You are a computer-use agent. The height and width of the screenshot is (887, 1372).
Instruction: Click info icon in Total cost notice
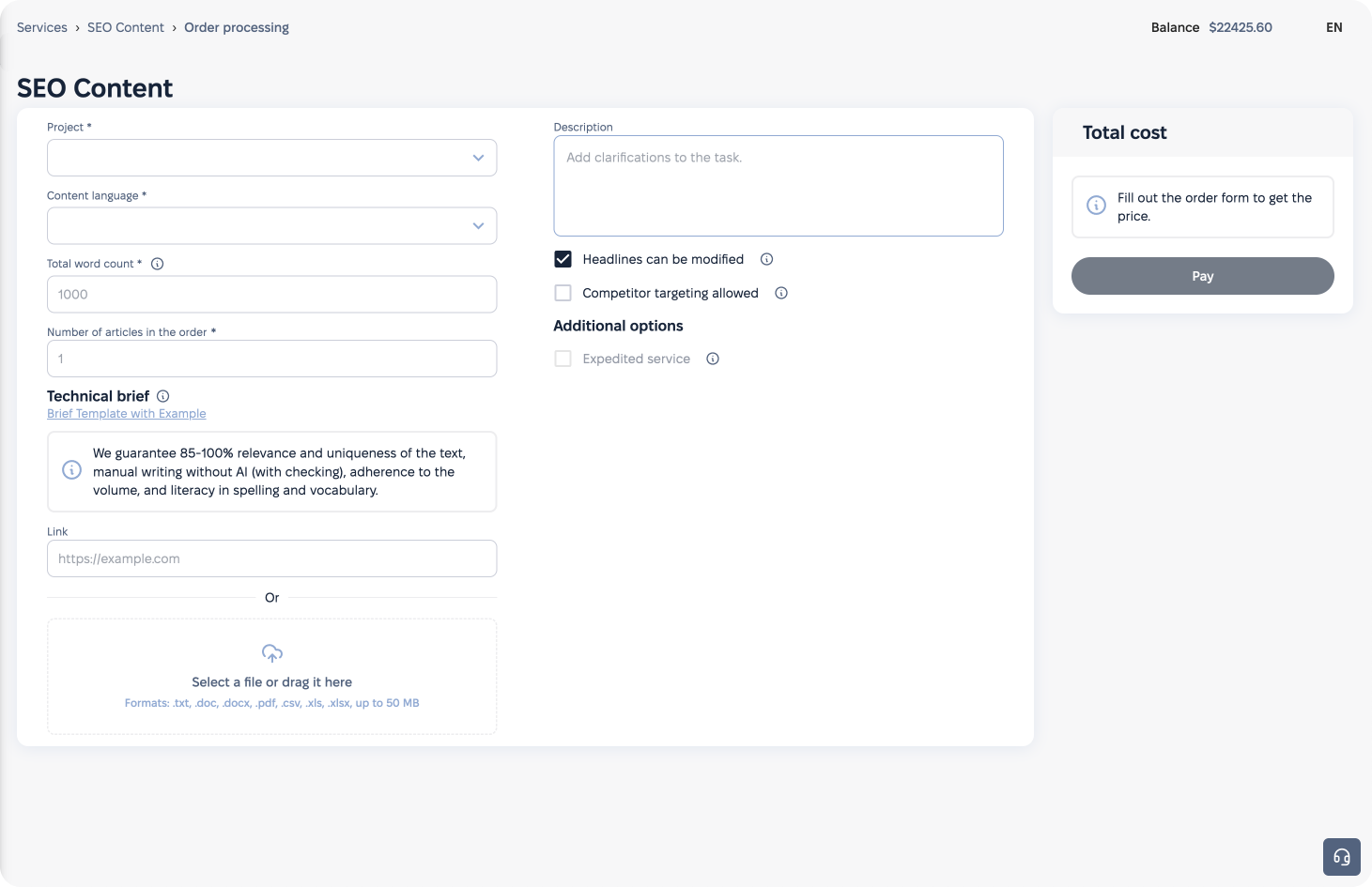coord(1096,206)
